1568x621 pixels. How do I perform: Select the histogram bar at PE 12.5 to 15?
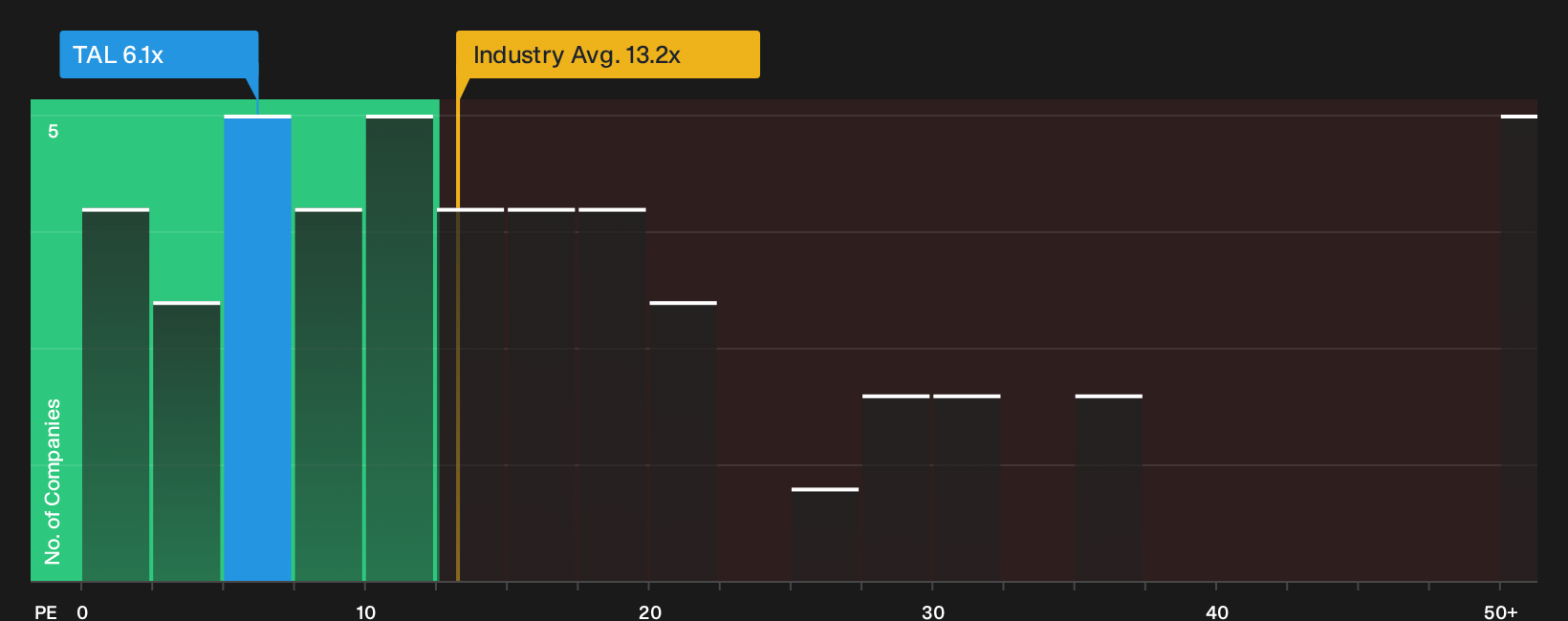pos(470,395)
